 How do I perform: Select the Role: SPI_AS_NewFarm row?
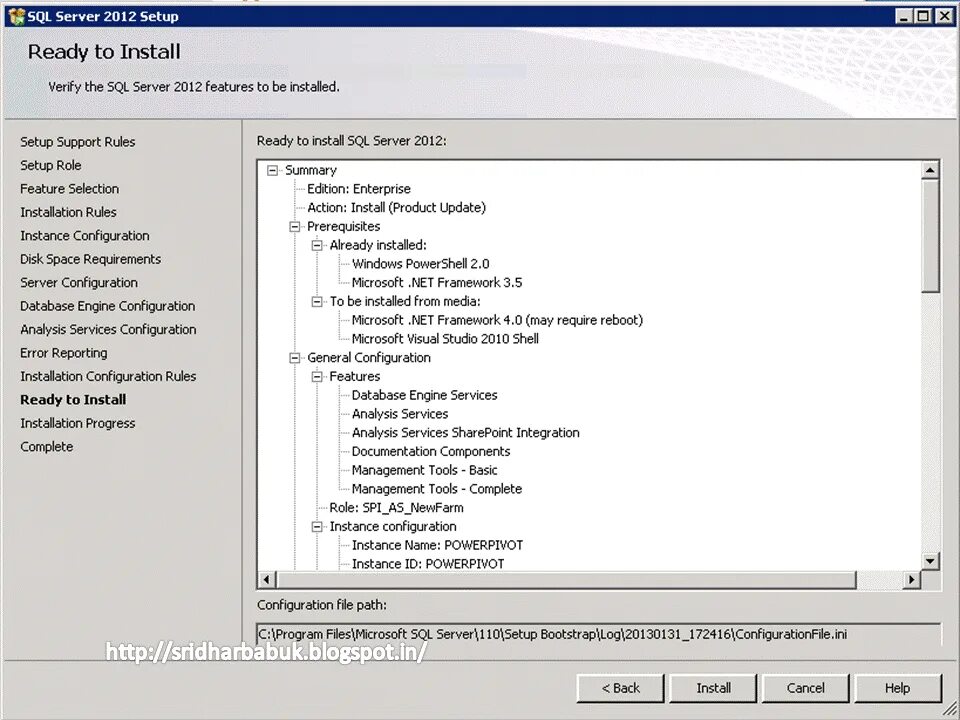coord(396,508)
